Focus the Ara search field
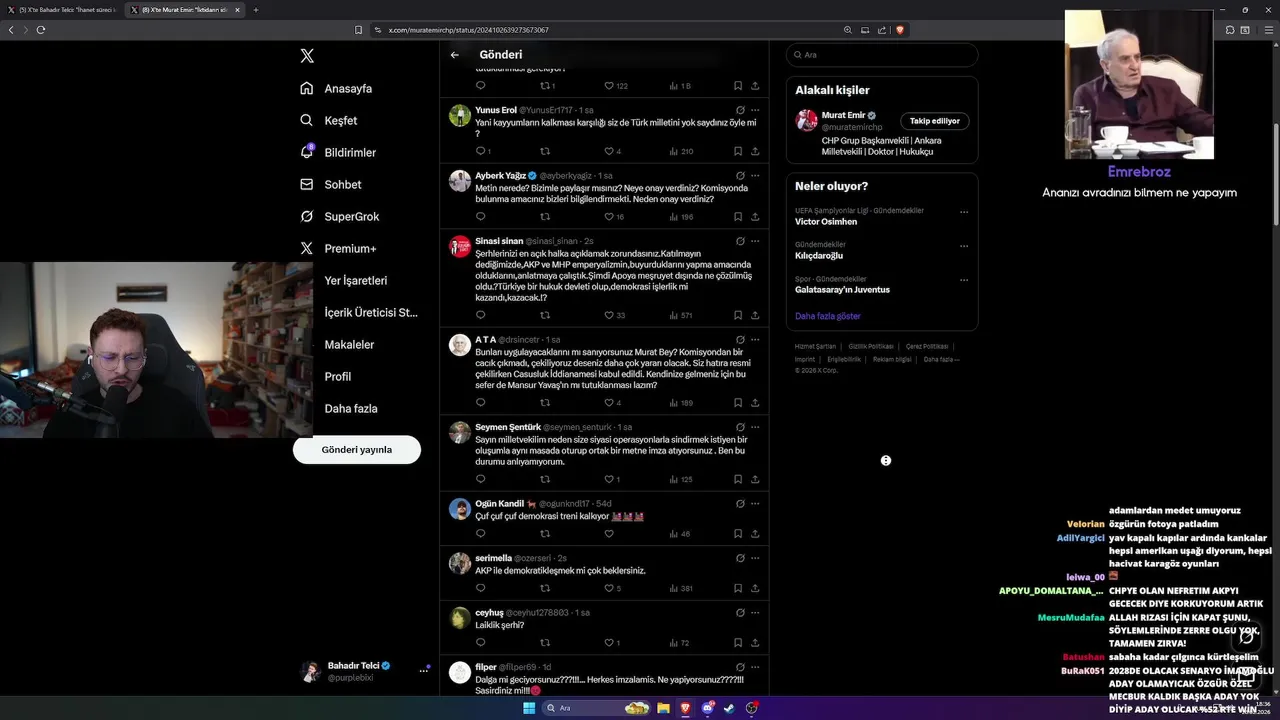Viewport: 1280px width, 720px height. tap(882, 55)
